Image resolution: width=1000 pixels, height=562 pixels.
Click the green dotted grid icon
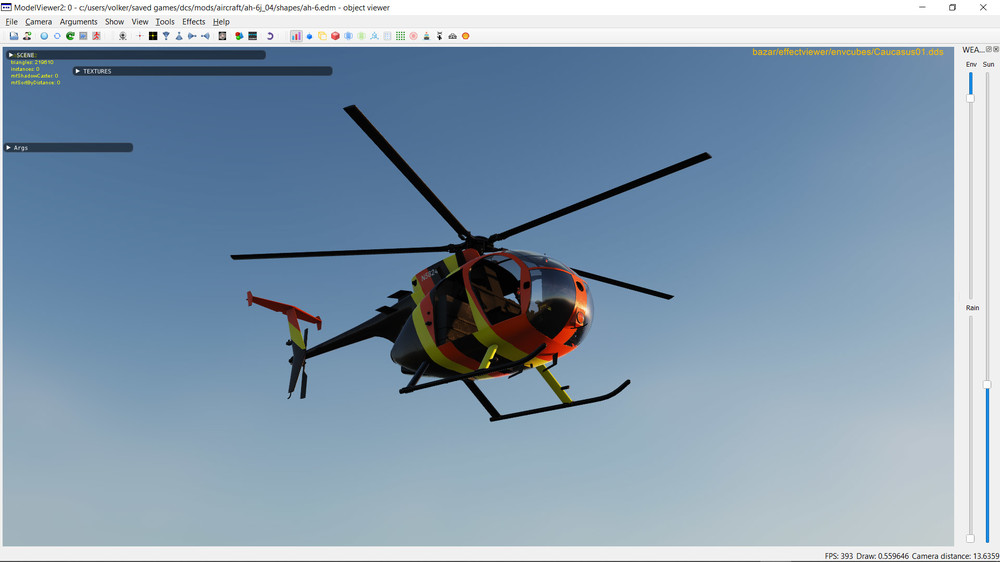point(401,36)
